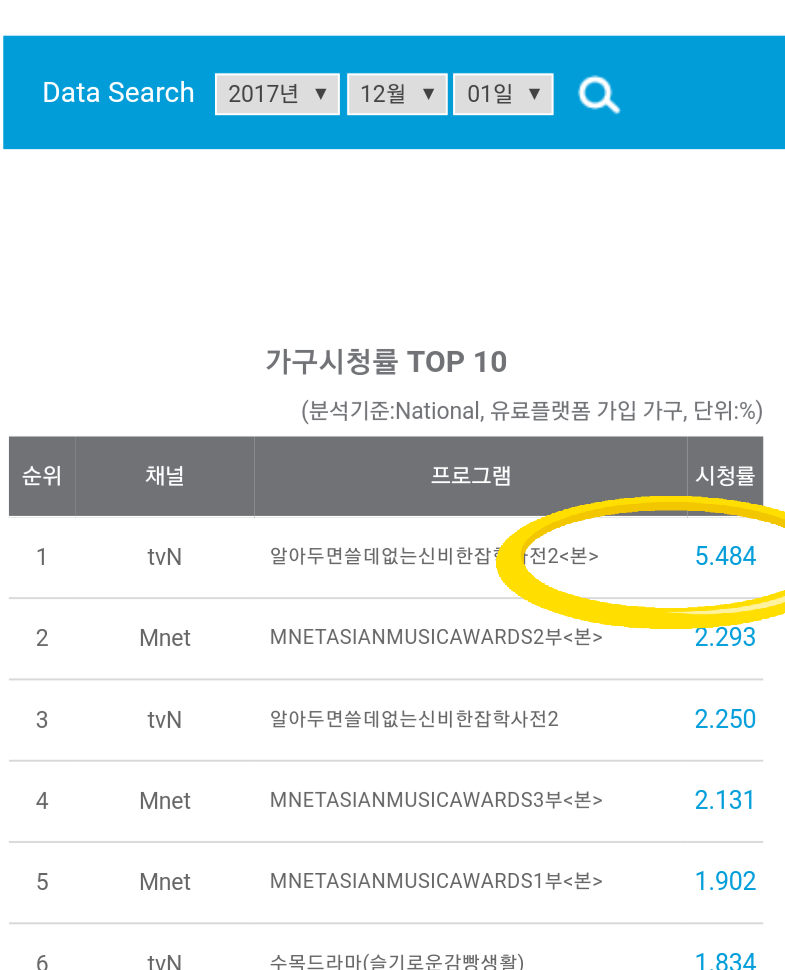Select MNETASIANMUSICAWARDS1부<본> program
The width and height of the screenshot is (785, 970).
436,881
